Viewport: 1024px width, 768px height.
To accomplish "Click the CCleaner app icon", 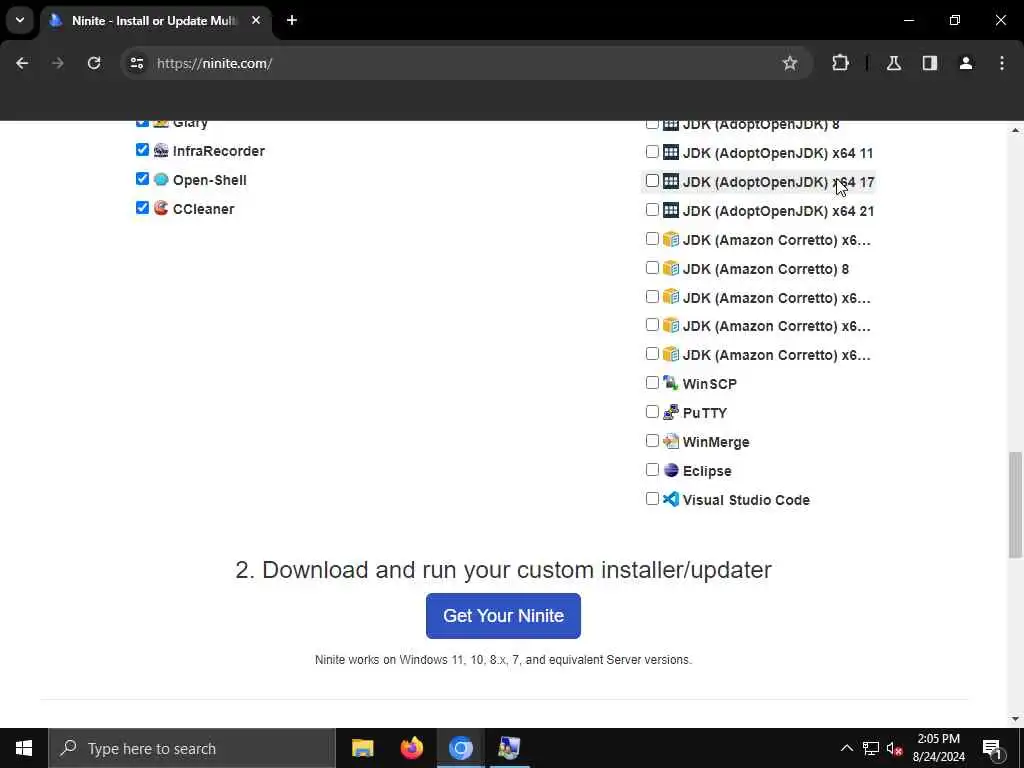I will [161, 208].
